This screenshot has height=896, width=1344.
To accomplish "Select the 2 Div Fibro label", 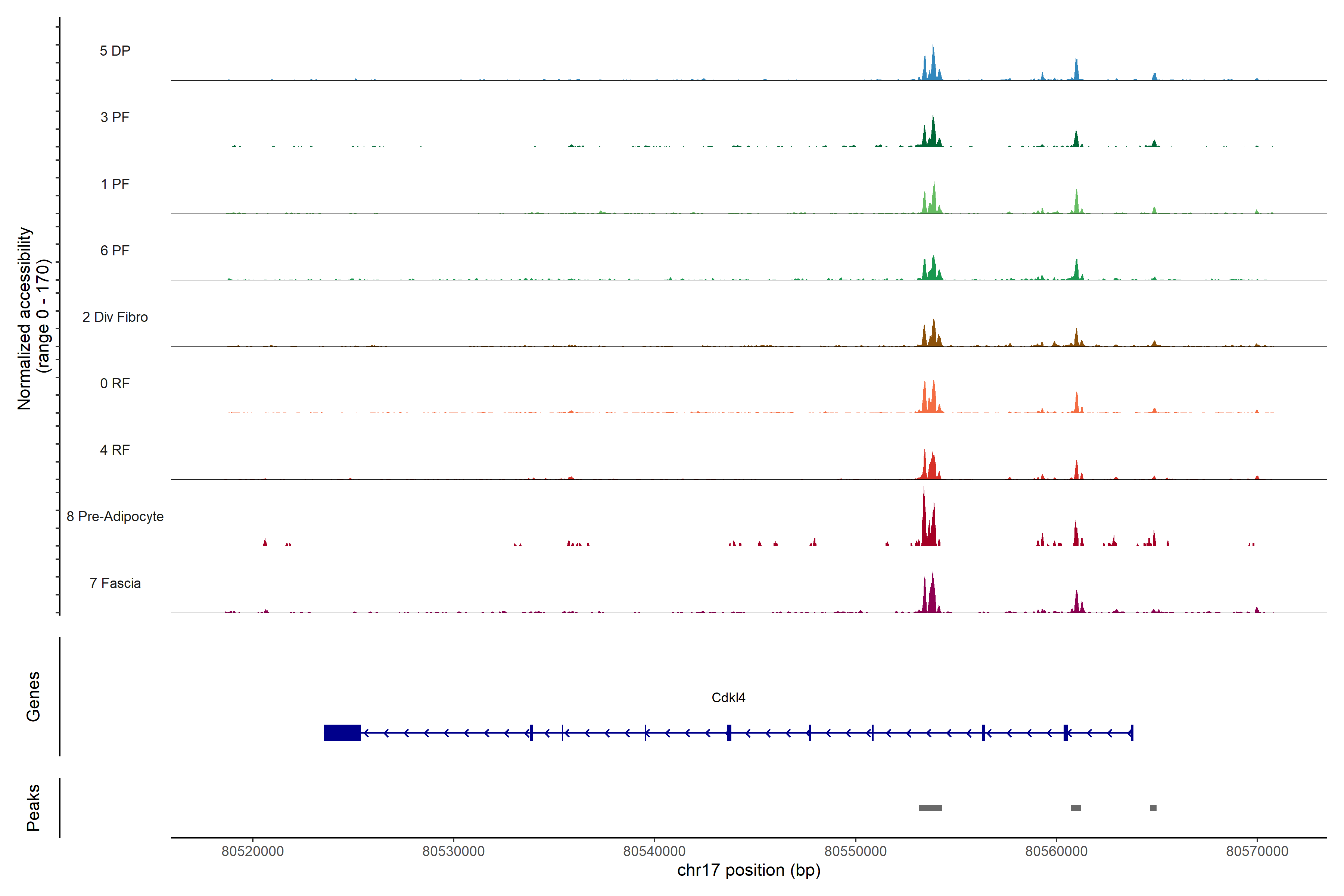I will tap(115, 317).
